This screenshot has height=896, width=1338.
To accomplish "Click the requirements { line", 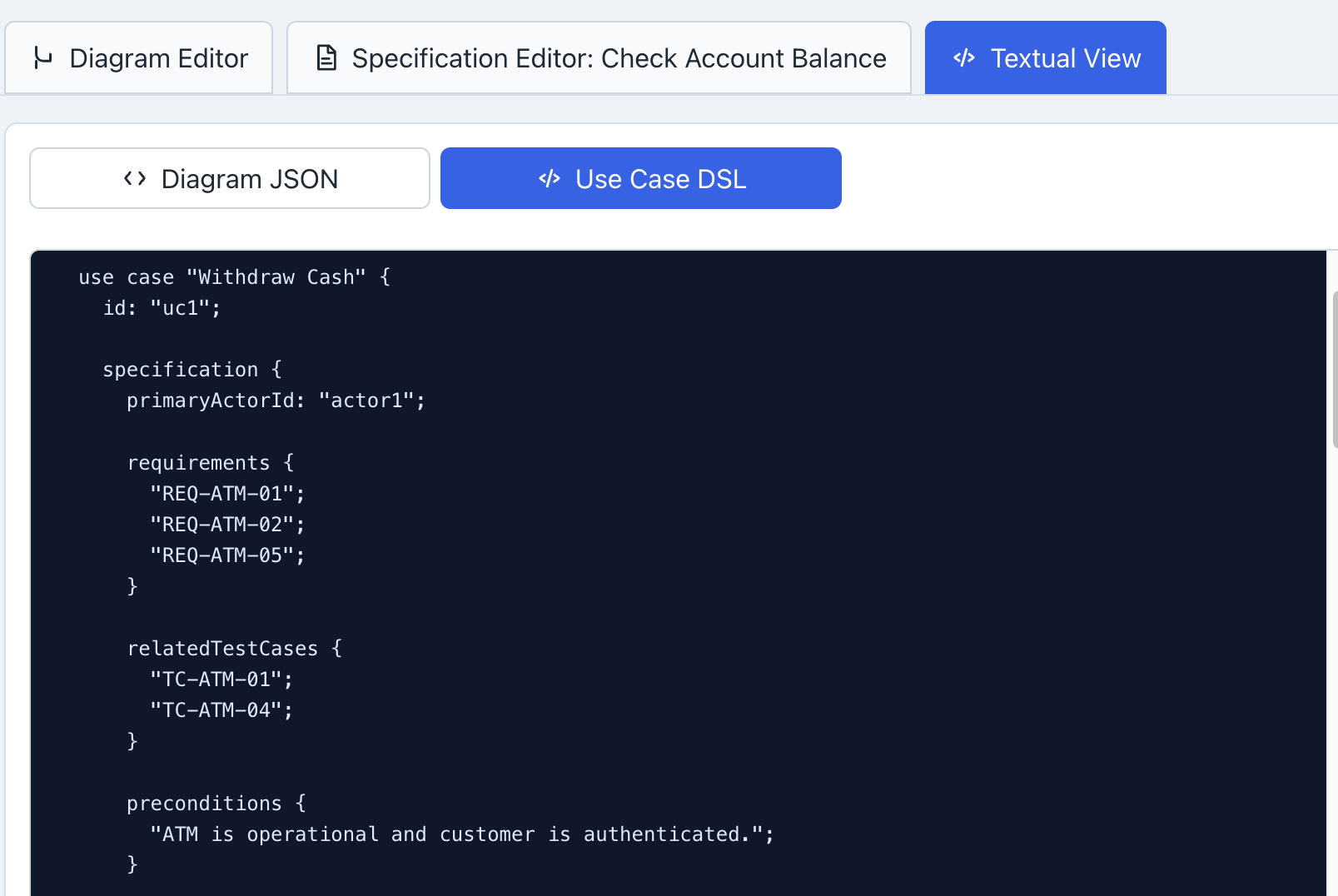I will 211,463.
